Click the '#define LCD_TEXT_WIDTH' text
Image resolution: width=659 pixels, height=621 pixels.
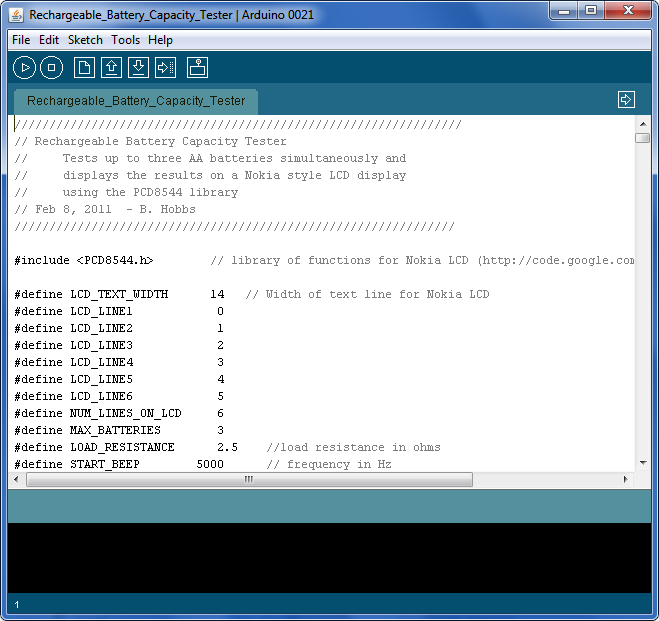coord(91,294)
